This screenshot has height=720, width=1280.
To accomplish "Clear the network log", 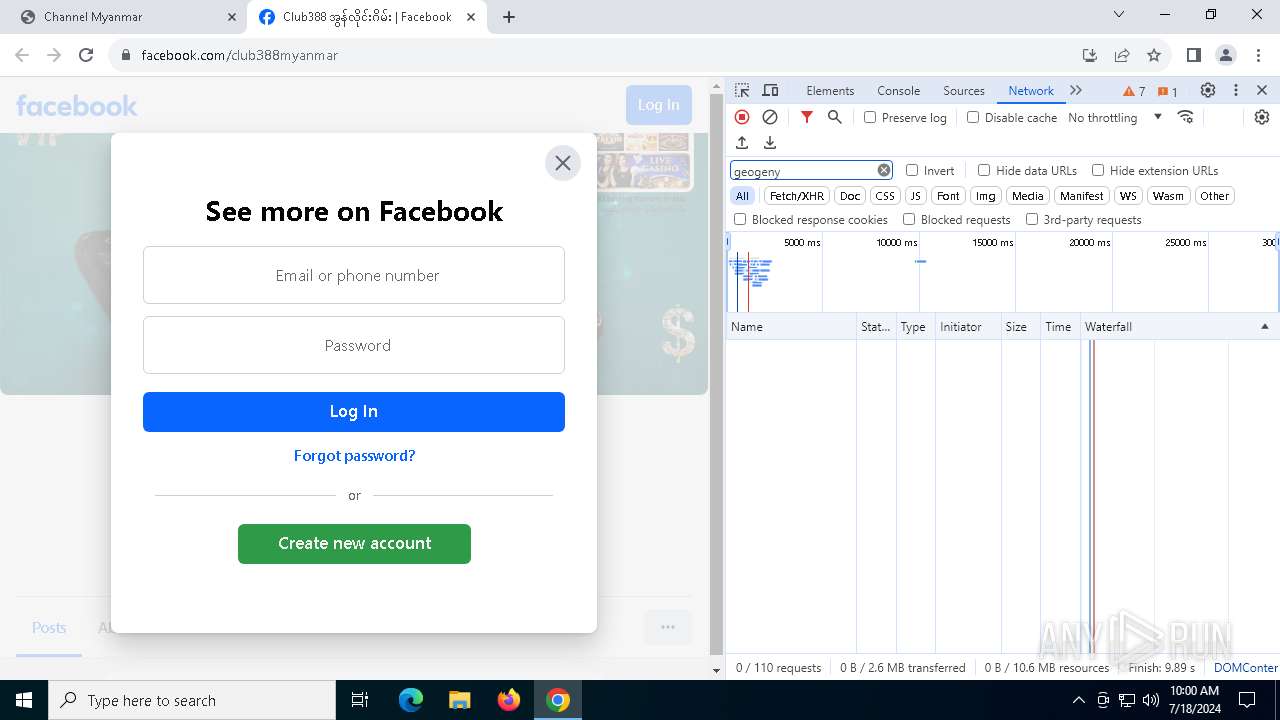I will [x=770, y=117].
